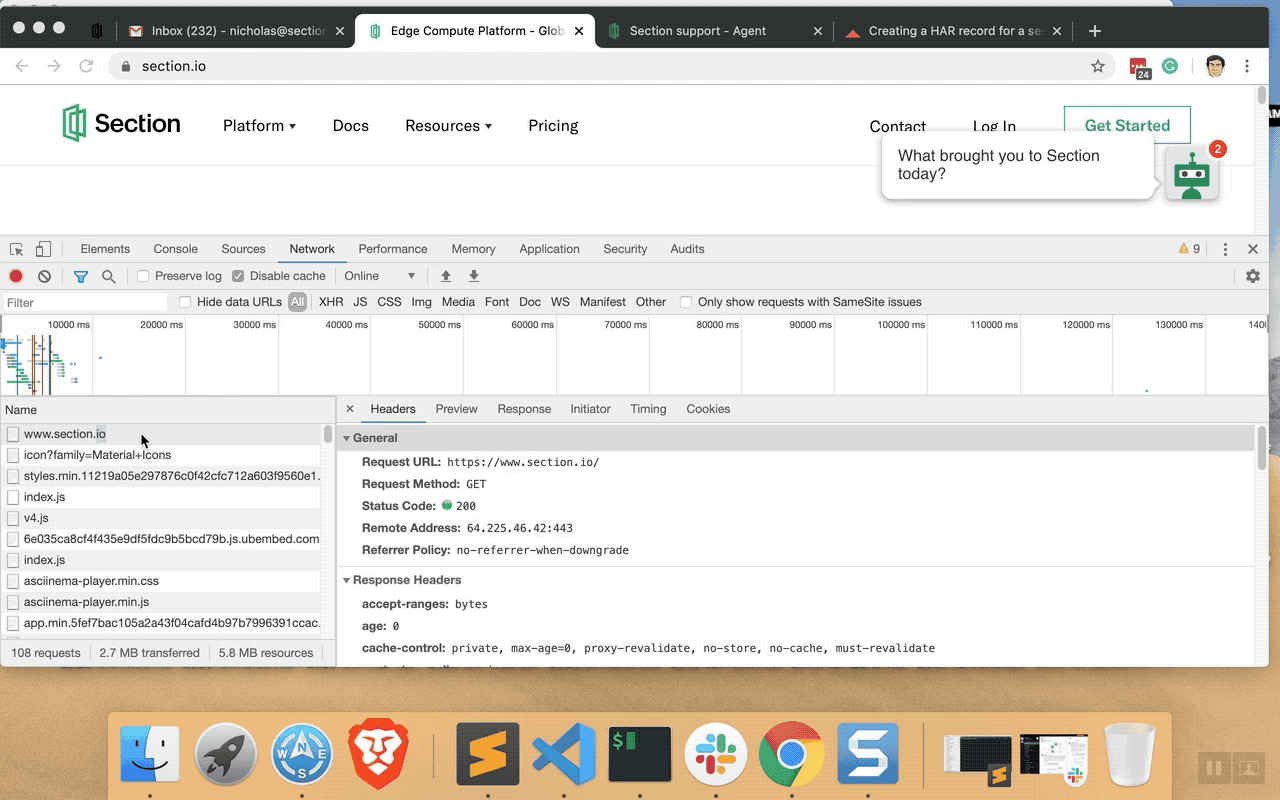The height and width of the screenshot is (800, 1280).
Task: Open the Chrome three-dot menu
Action: click(1247, 66)
